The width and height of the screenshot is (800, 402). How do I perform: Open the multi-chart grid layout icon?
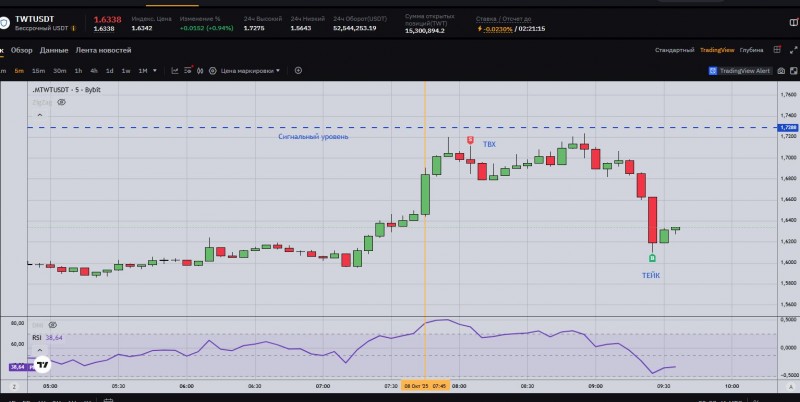pyautogui.click(x=777, y=49)
